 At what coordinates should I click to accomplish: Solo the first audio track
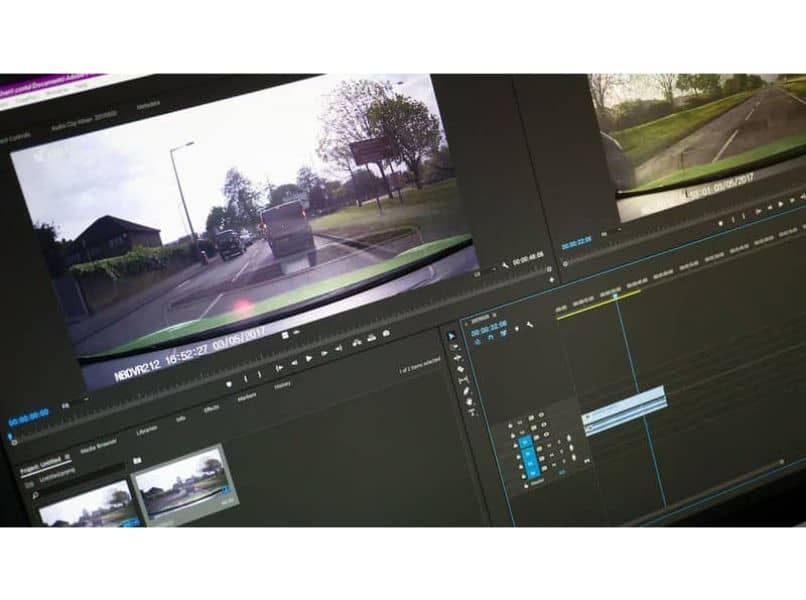(559, 442)
